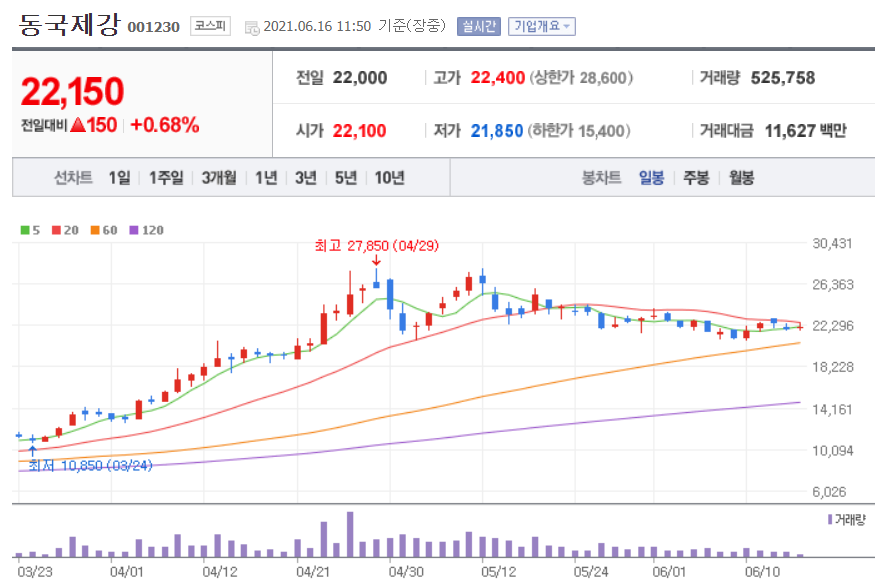Click the red 20-day moving average swatch
Image resolution: width=875 pixels, height=585 pixels.
pyautogui.click(x=56, y=230)
